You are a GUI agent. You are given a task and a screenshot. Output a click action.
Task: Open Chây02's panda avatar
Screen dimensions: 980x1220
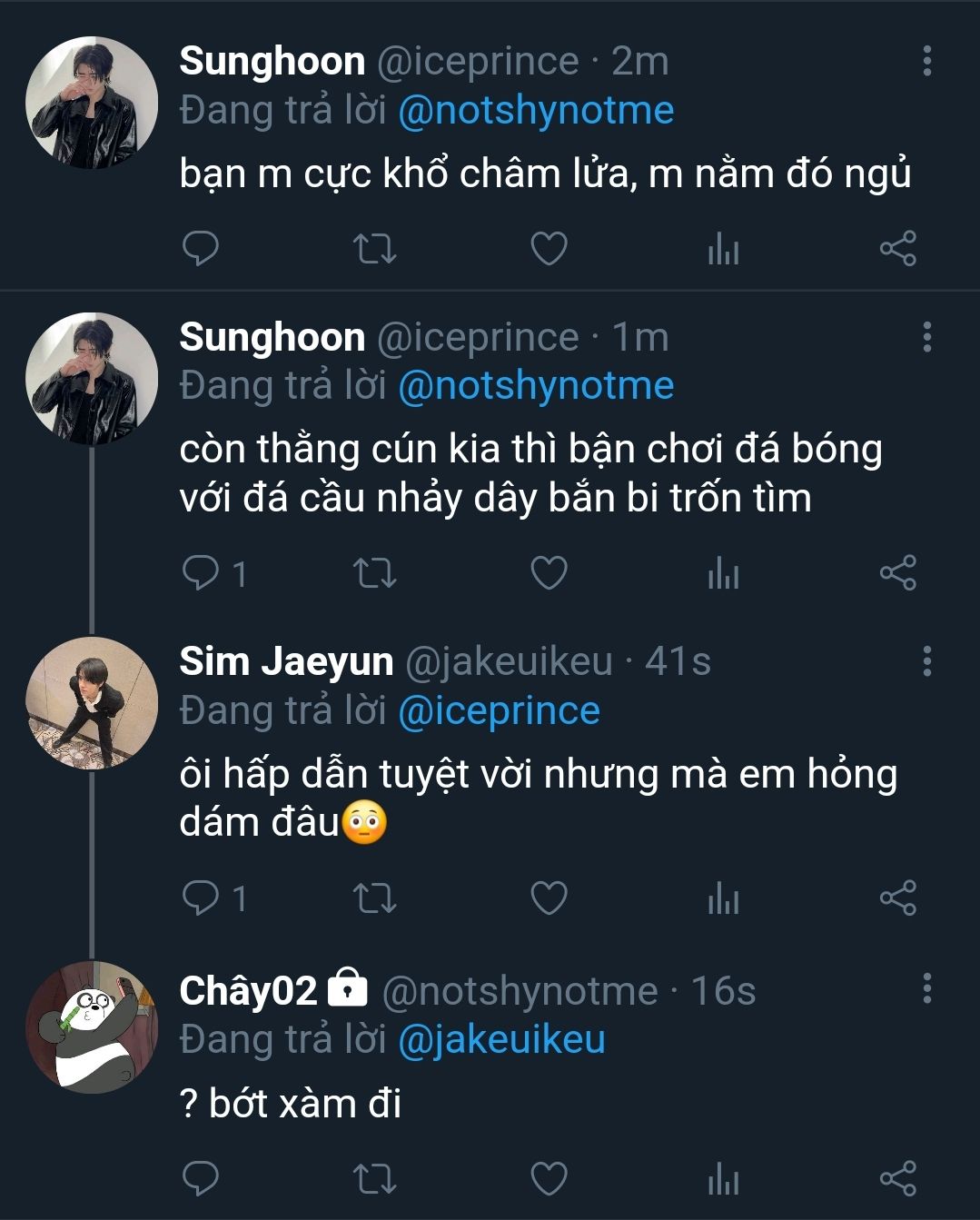click(92, 1027)
